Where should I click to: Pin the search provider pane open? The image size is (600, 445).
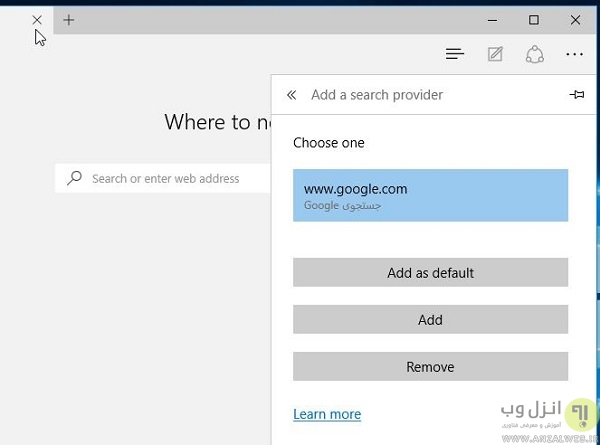coord(576,95)
